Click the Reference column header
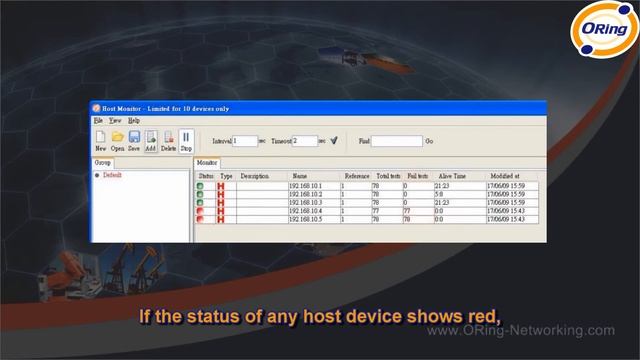 [x=357, y=176]
